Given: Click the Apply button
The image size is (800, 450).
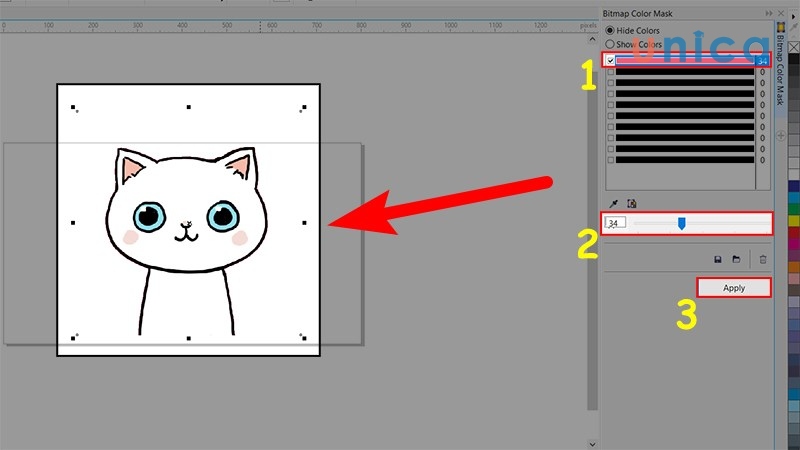Looking at the screenshot, I should 734,288.
